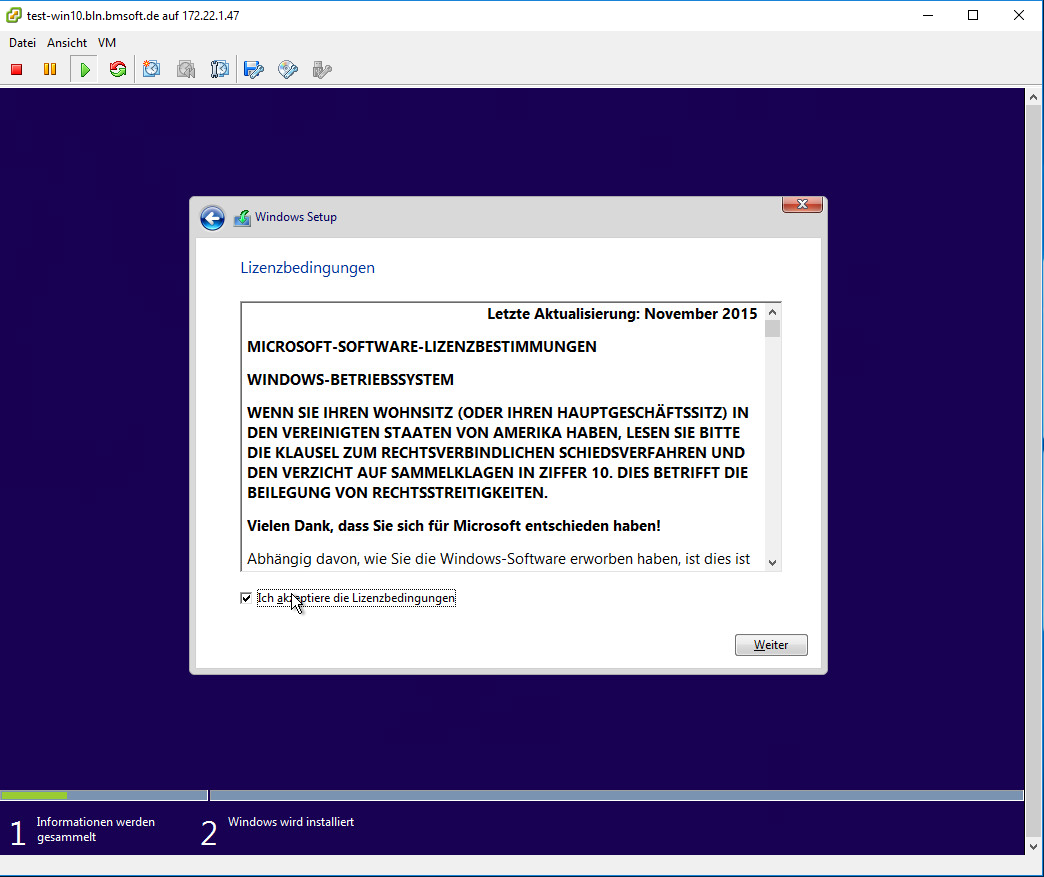The height and width of the screenshot is (877, 1044).
Task: Open the snapshot manager icon
Action: click(220, 69)
